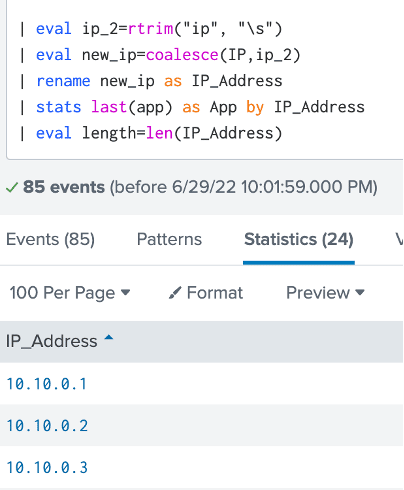The height and width of the screenshot is (490, 404).
Task: Sort by the IP_Address column header
Action: click(52, 341)
